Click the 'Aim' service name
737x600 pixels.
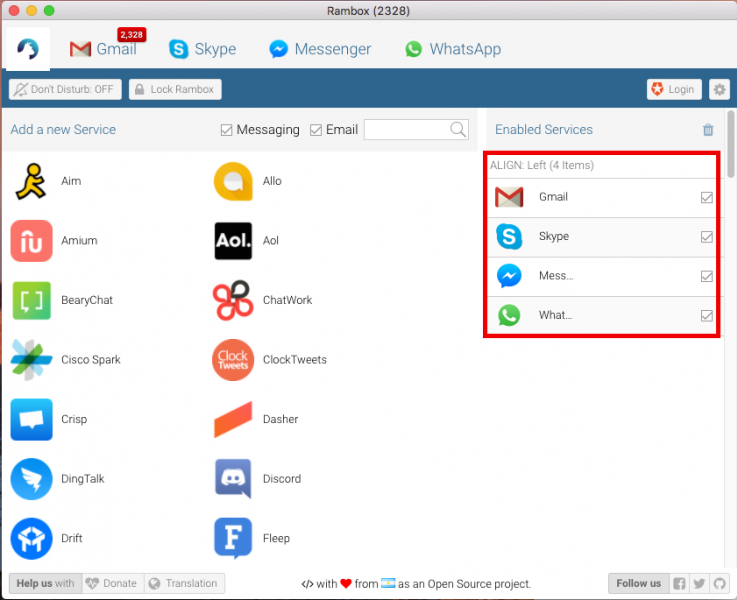71,181
